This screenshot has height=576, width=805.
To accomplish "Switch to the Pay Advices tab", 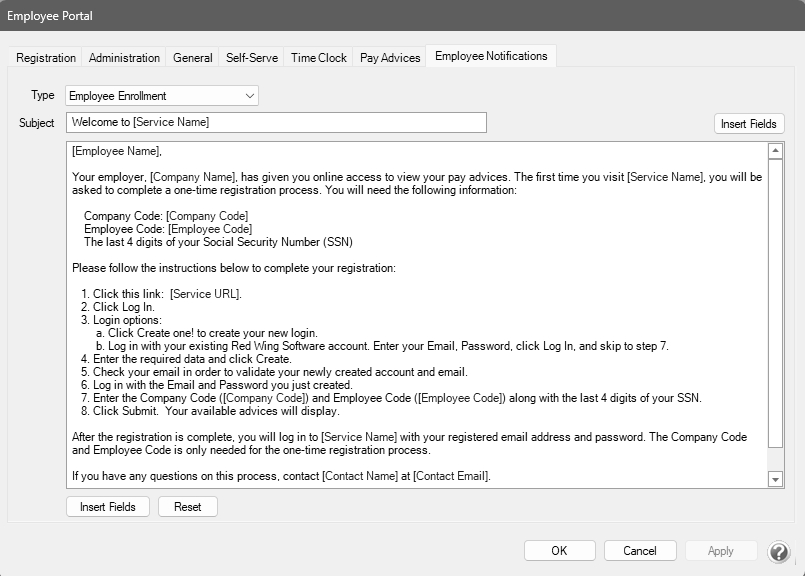I will click(390, 58).
